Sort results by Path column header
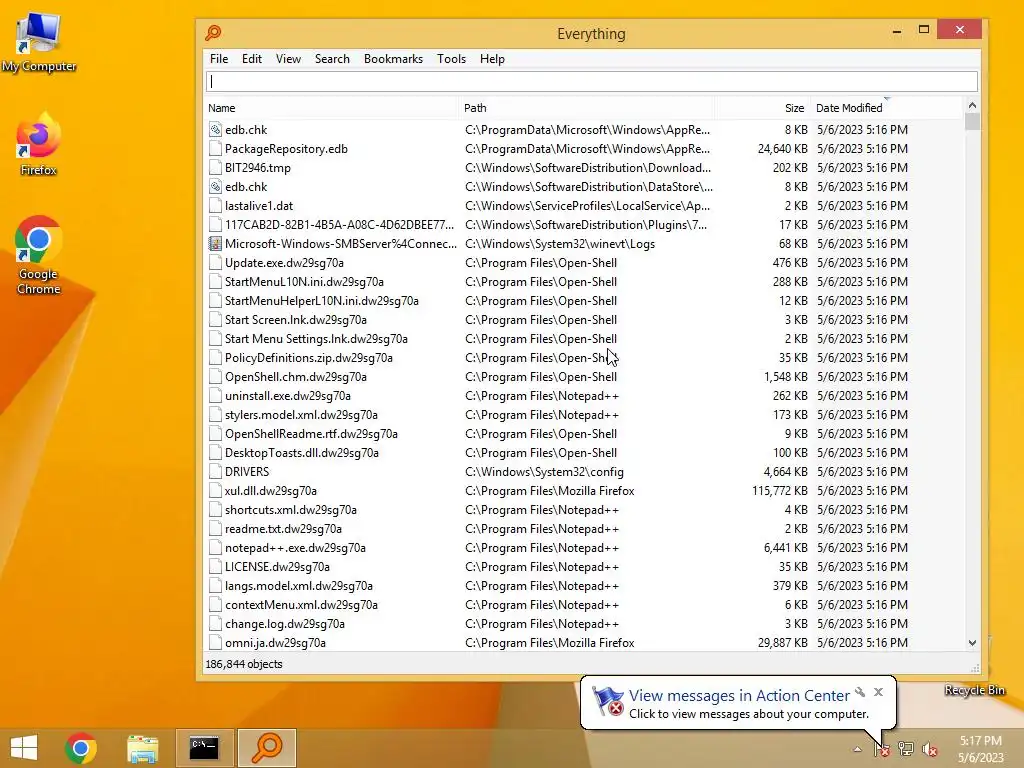 [x=586, y=108]
